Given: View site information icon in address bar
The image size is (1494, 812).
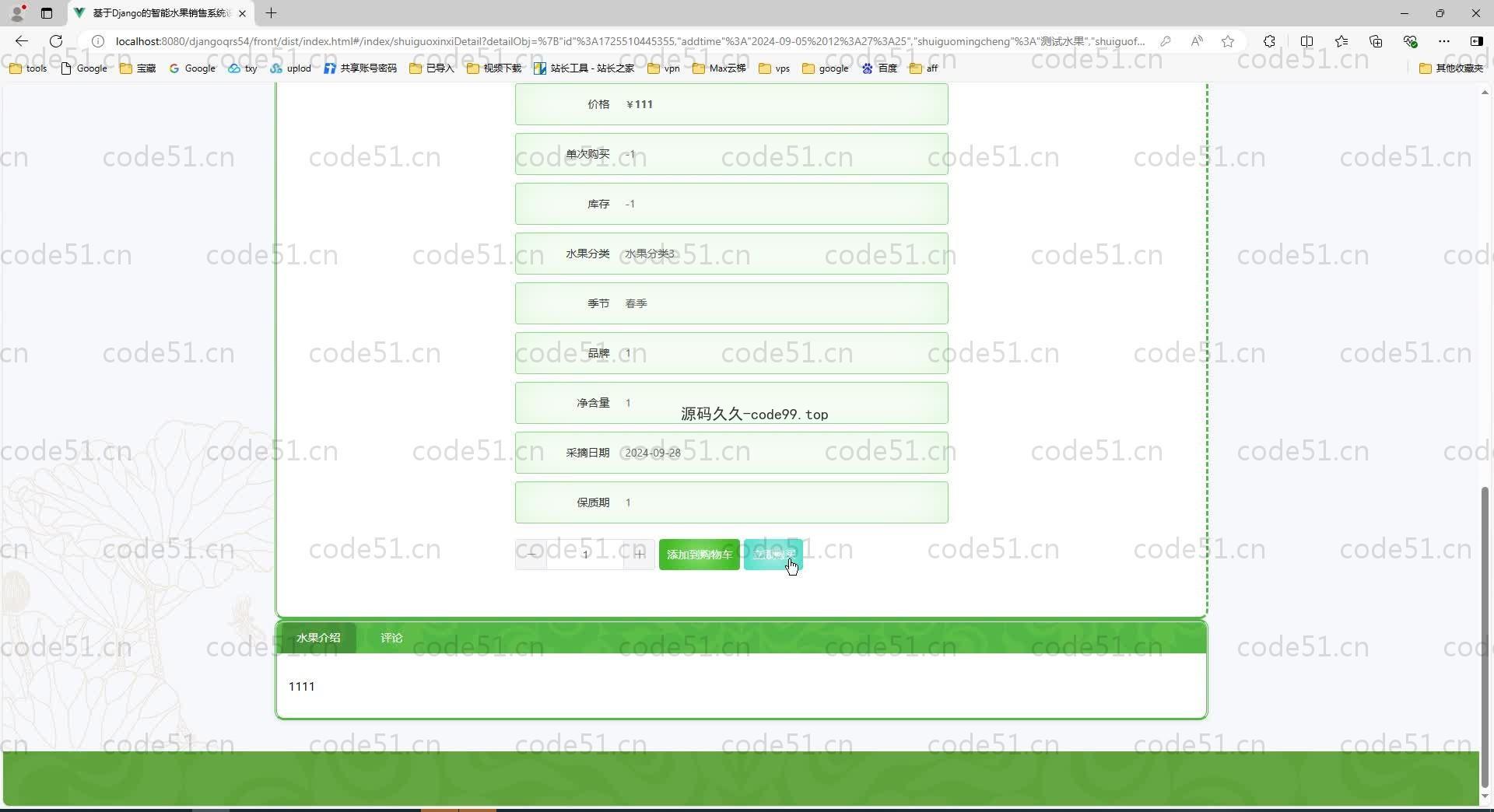Looking at the screenshot, I should [x=98, y=41].
